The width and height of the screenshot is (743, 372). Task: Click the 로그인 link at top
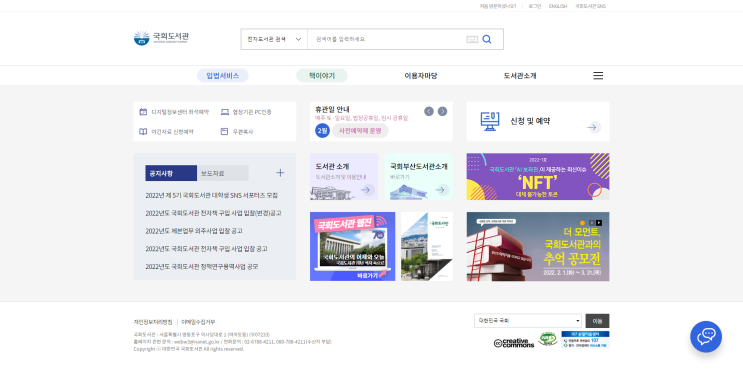point(535,6)
